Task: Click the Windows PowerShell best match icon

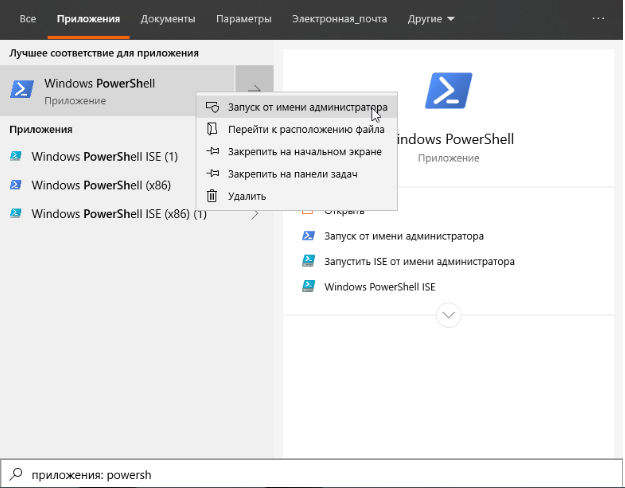Action: pos(22,89)
